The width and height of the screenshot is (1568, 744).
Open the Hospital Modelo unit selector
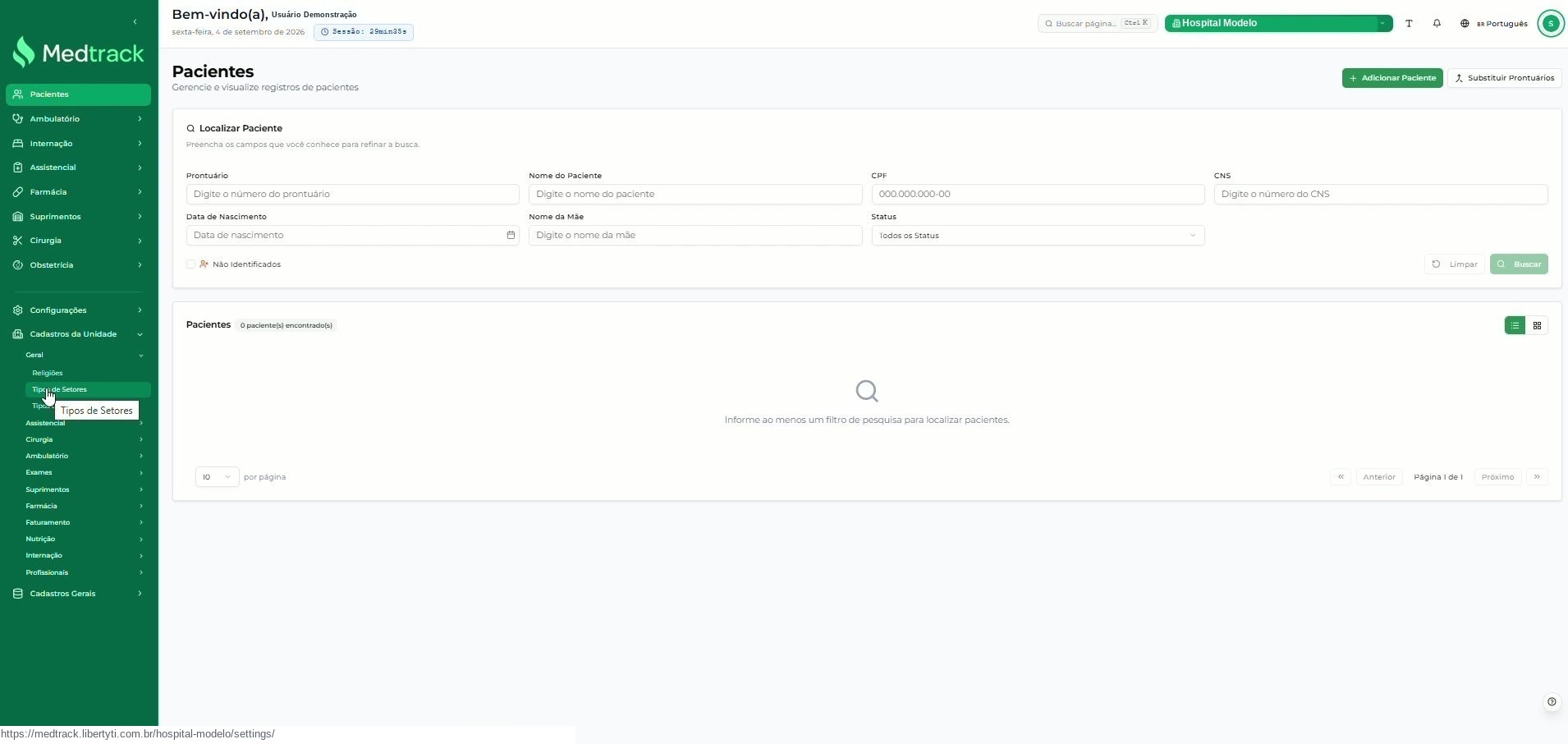(x=1278, y=23)
